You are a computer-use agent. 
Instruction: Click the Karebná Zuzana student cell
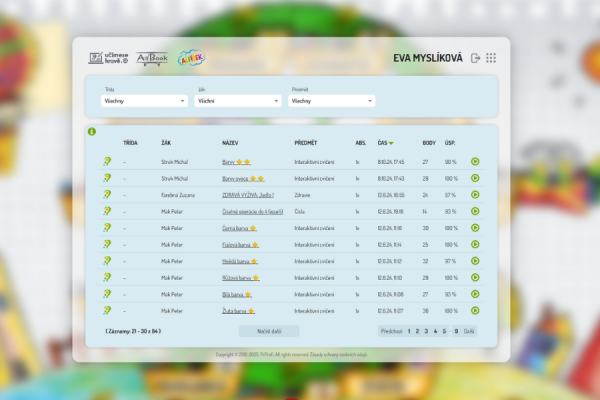pyautogui.click(x=178, y=195)
